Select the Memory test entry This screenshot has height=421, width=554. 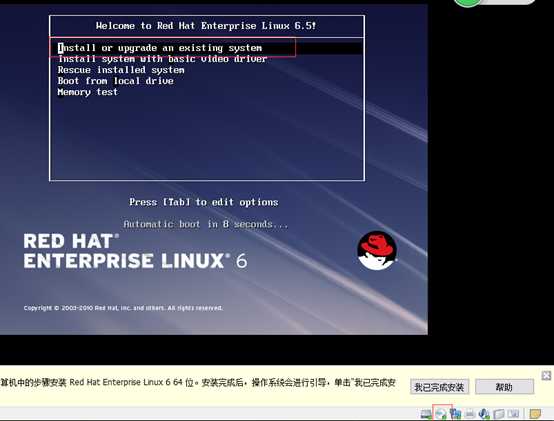(x=88, y=92)
